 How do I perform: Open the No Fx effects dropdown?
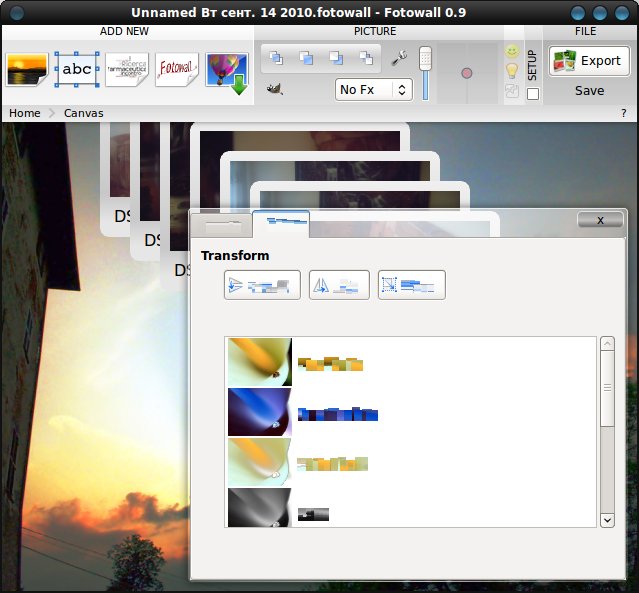coord(374,90)
